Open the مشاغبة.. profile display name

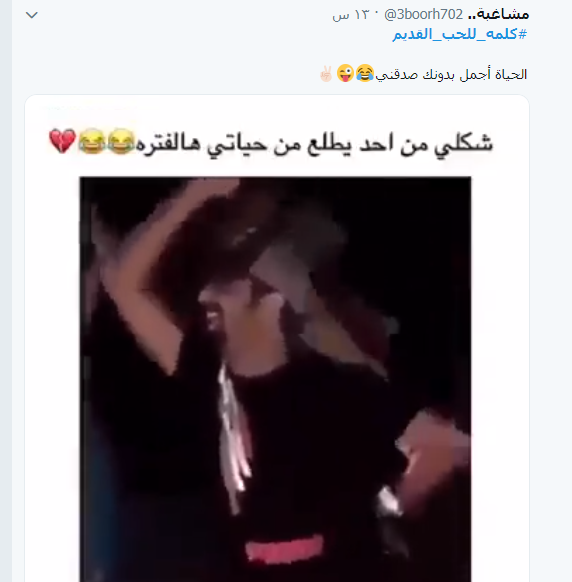click(499, 14)
